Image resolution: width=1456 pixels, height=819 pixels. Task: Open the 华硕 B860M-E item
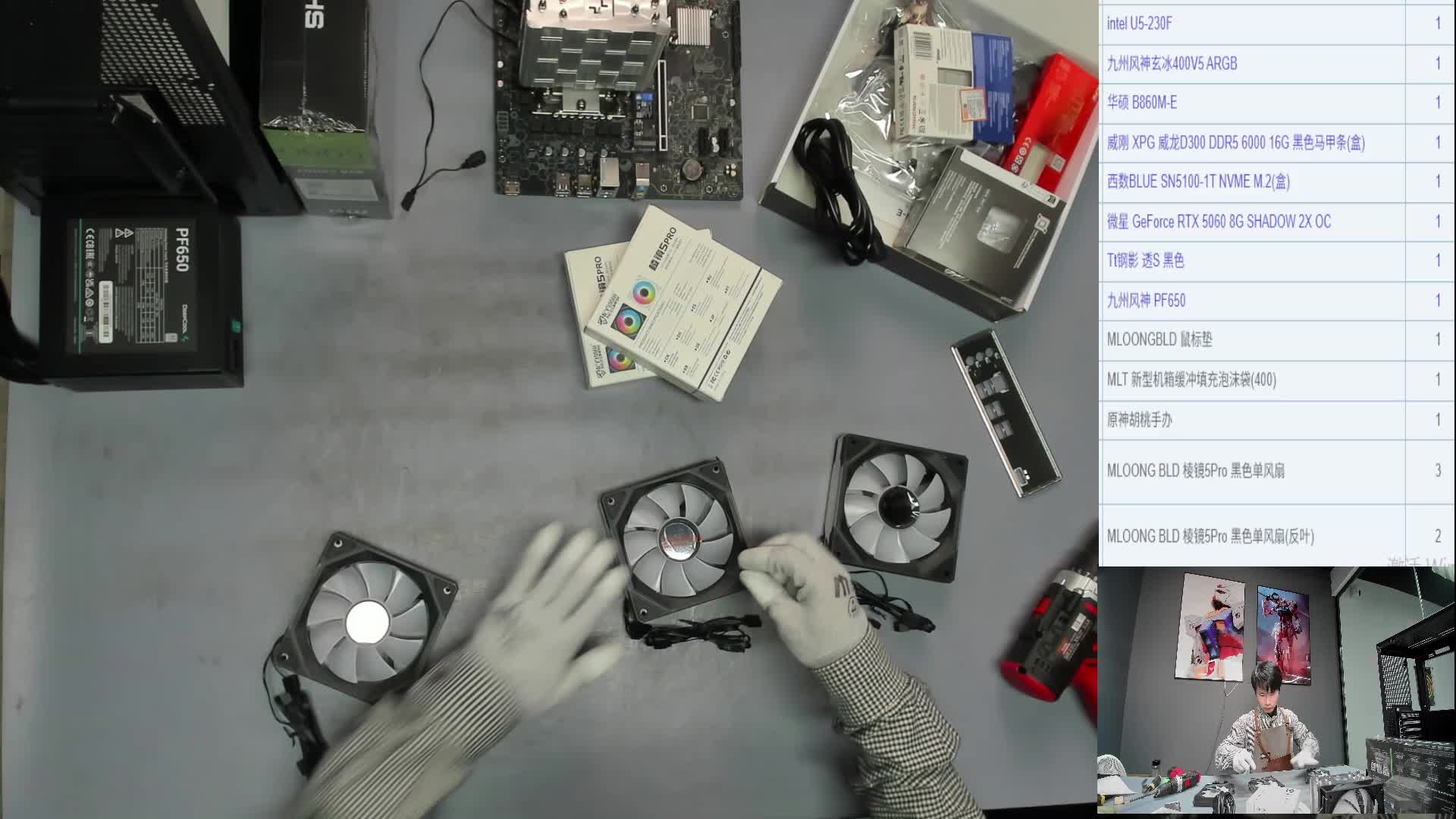(1141, 103)
